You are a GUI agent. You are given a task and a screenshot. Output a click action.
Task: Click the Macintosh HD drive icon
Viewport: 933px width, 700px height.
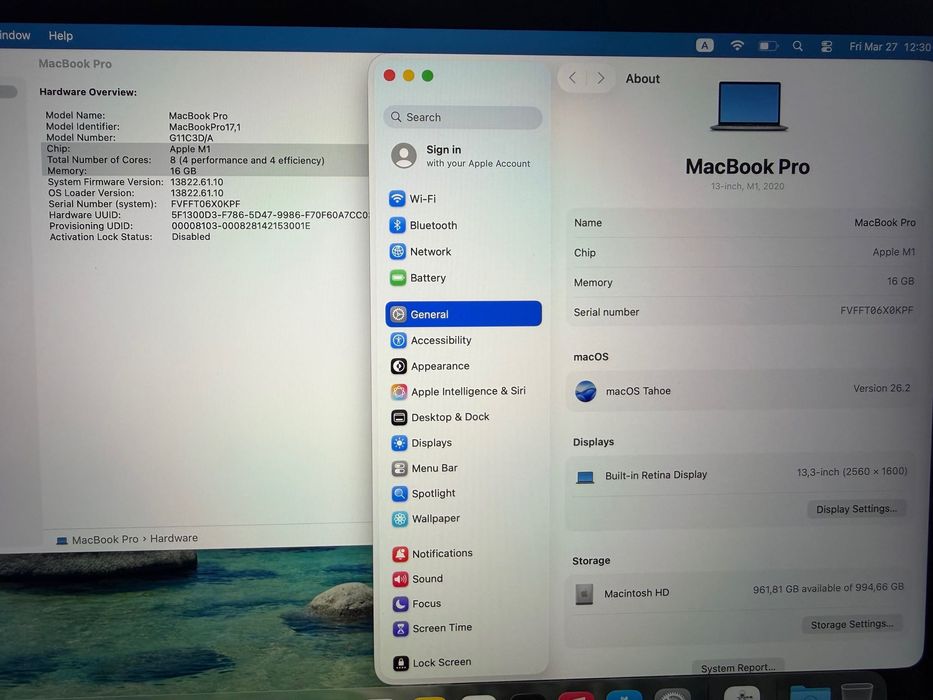point(584,593)
